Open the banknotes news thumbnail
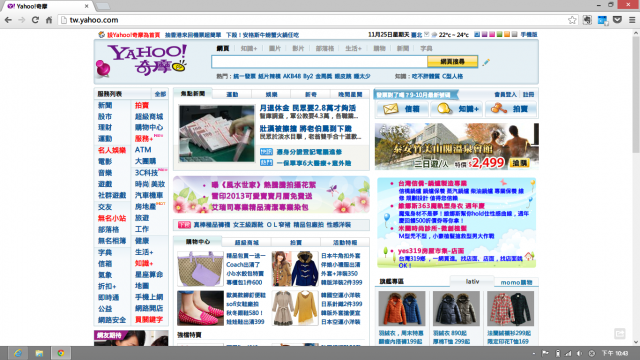640x360 pixels. 217,133
